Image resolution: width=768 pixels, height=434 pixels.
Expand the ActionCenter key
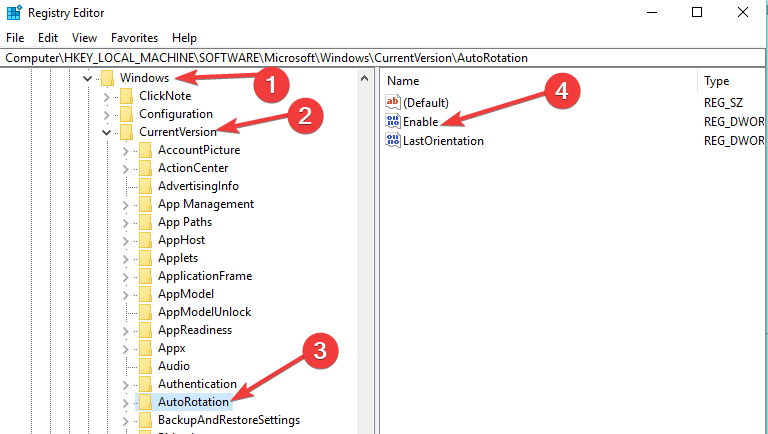(125, 169)
